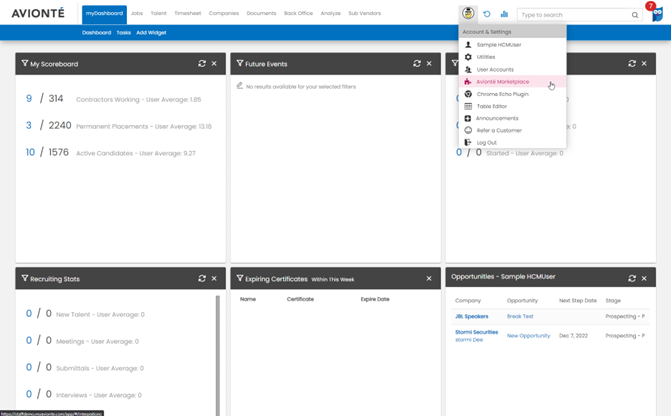Image resolution: width=671 pixels, height=416 pixels.
Task: Click the 0 New Talent count
Action: [x=29, y=314]
